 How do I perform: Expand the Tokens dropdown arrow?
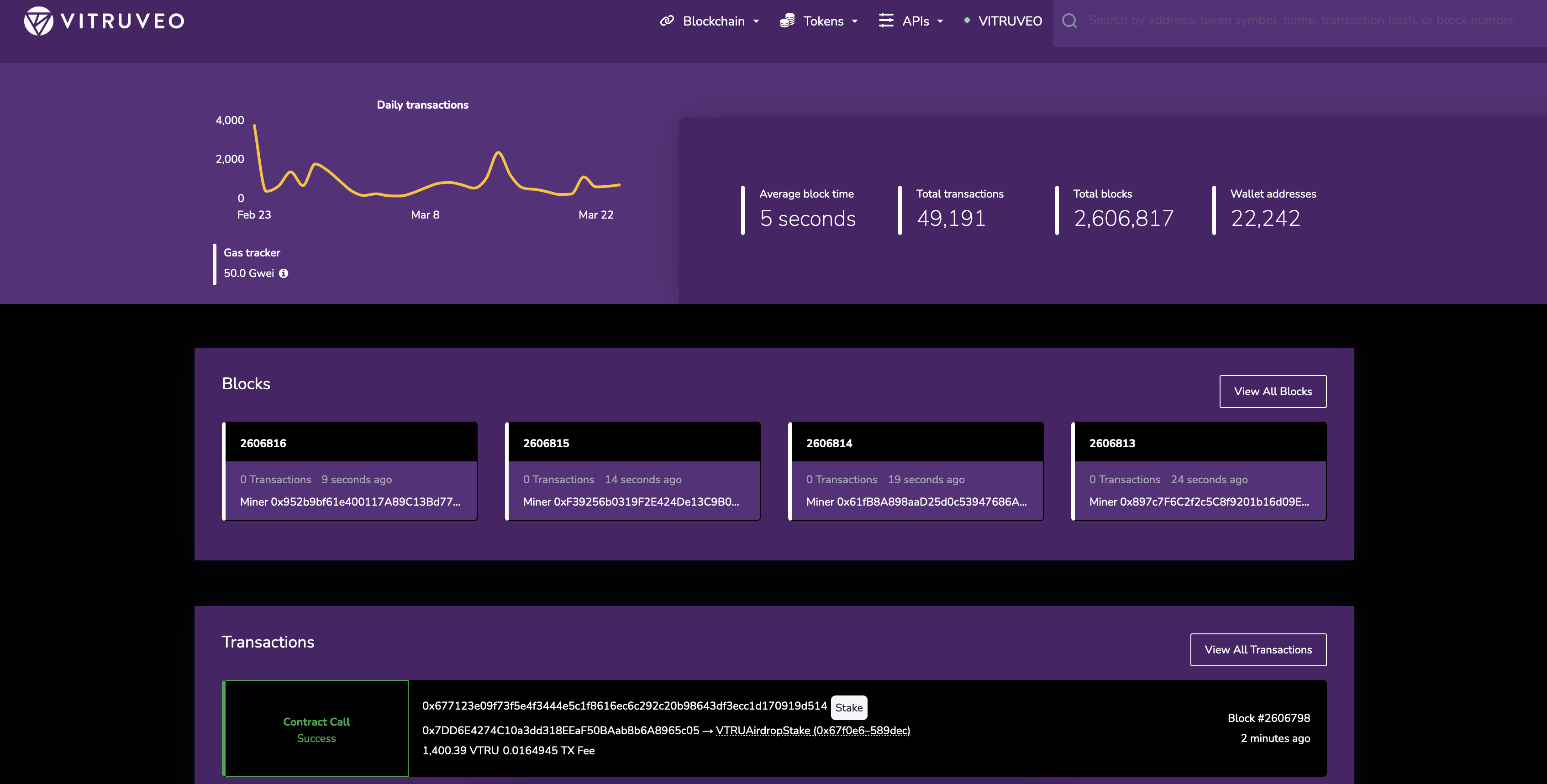click(x=855, y=21)
